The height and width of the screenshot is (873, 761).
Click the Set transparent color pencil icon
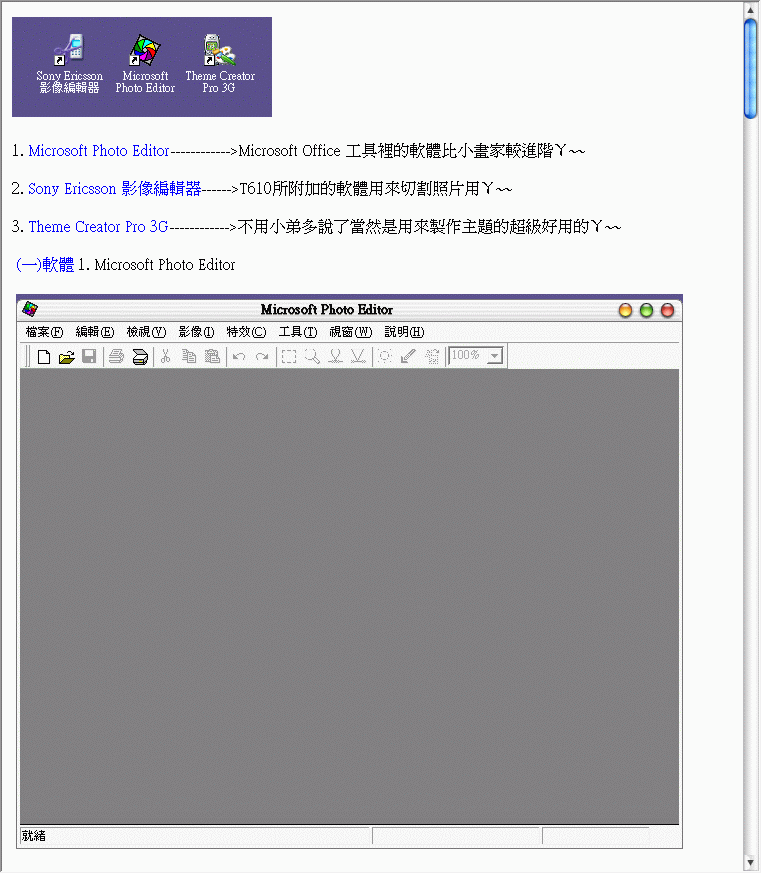[x=408, y=356]
